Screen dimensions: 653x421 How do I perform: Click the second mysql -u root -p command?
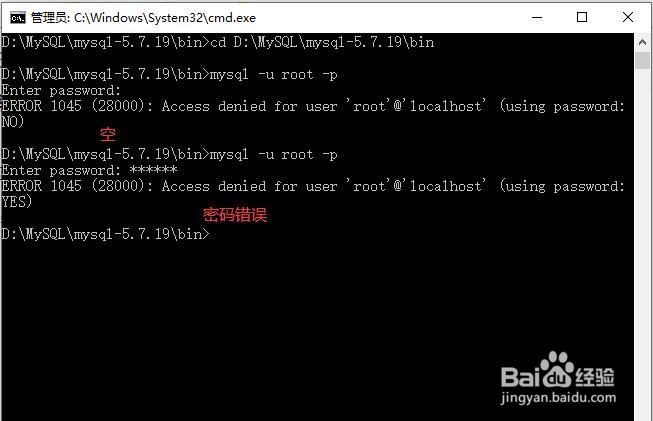[x=273, y=154]
